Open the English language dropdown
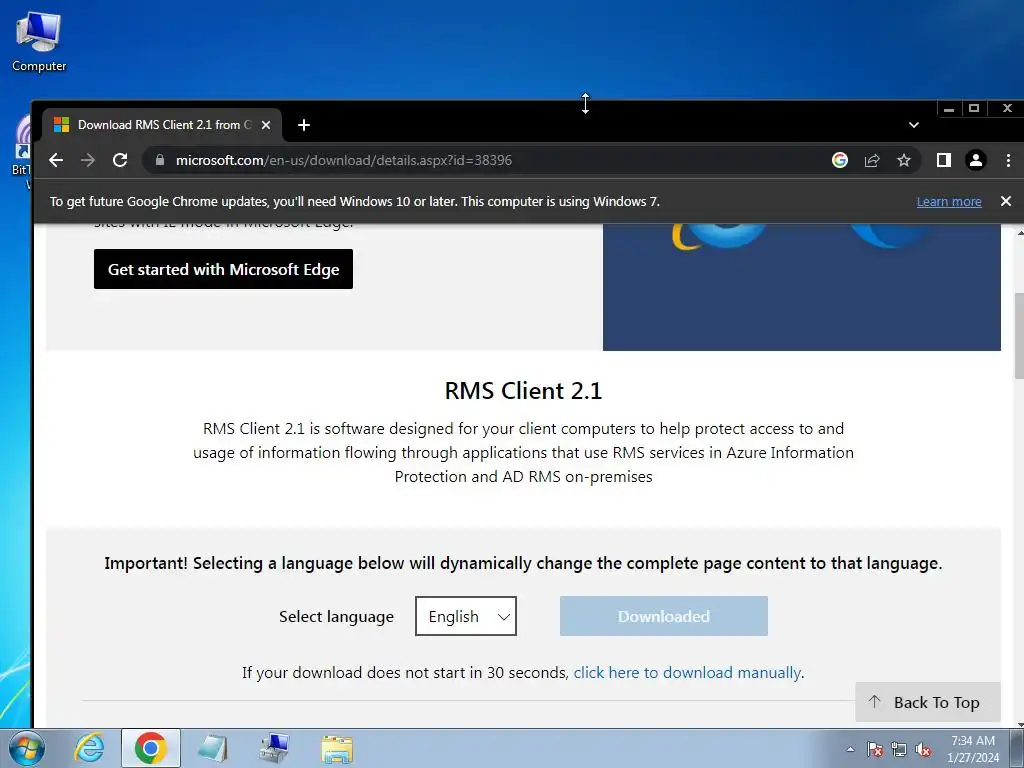Viewport: 1024px width, 768px height. tap(466, 616)
